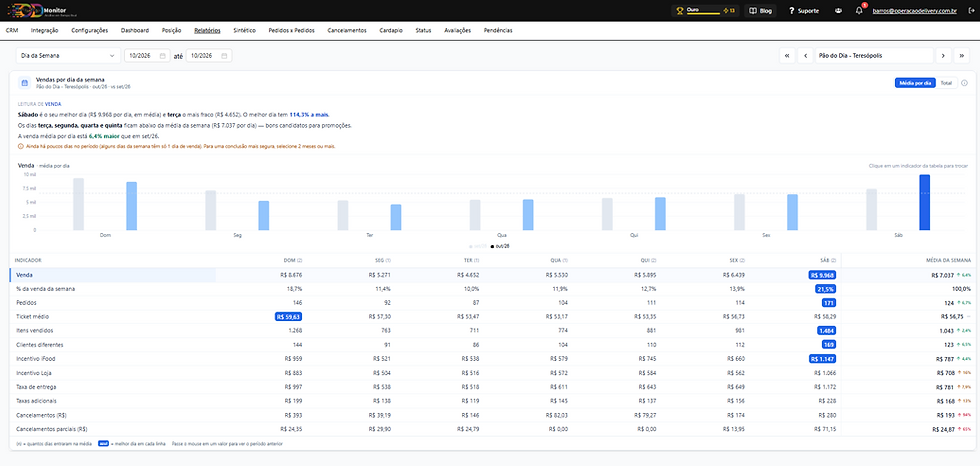Select the Relatórios menu item
Image resolution: width=980 pixels, height=466 pixels.
(207, 30)
